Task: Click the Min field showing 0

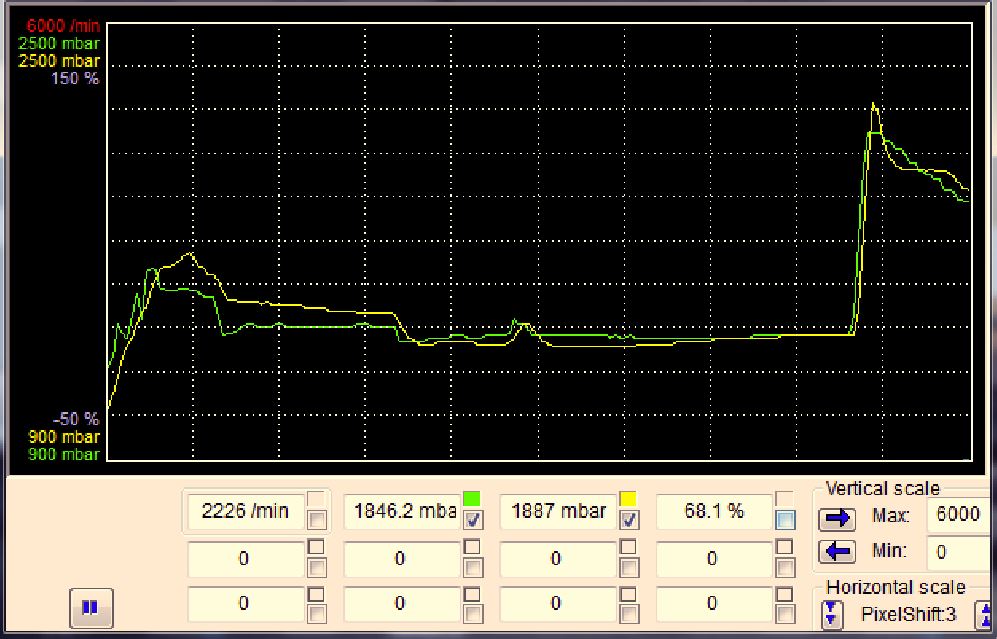Action: (960, 551)
